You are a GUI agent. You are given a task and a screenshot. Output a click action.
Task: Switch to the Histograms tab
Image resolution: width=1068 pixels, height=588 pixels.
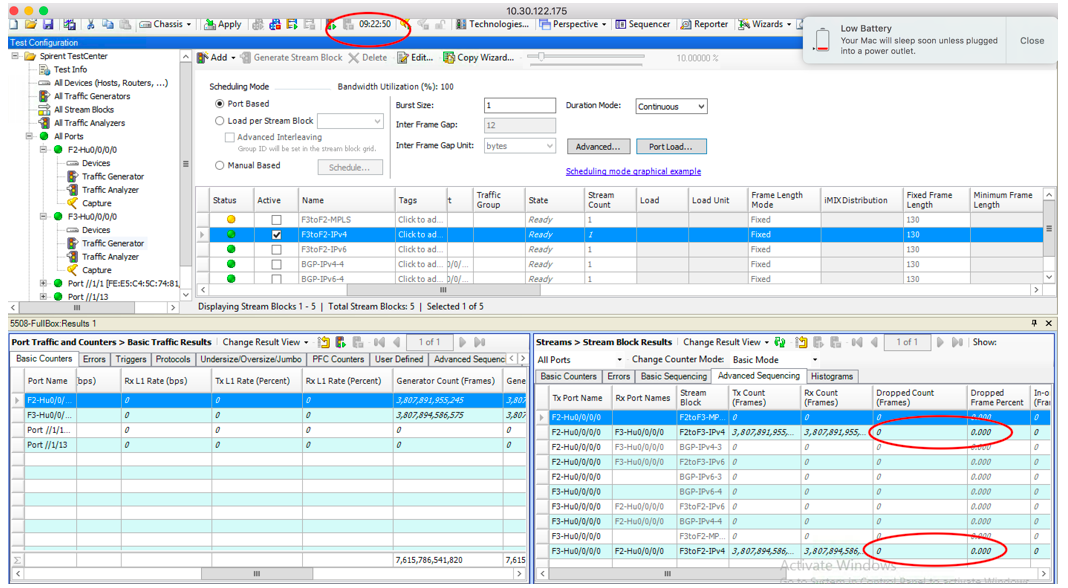832,376
